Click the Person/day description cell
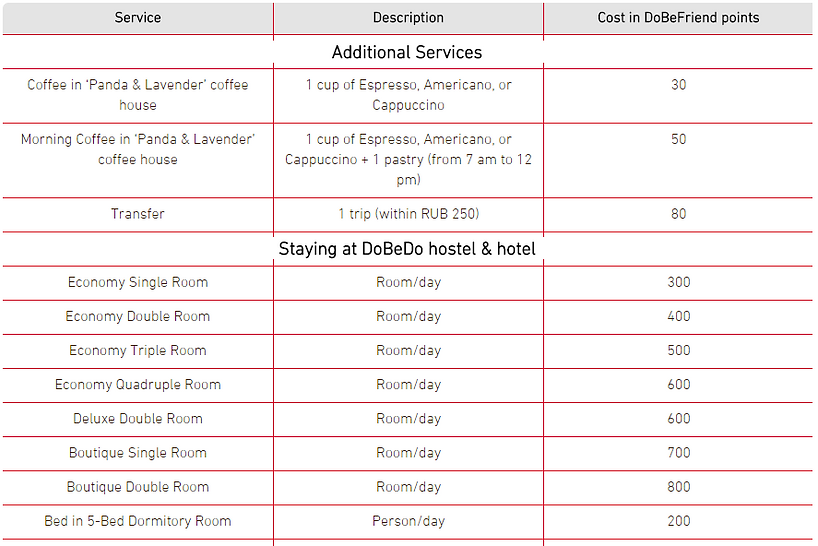This screenshot has width=818, height=546. tap(408, 521)
